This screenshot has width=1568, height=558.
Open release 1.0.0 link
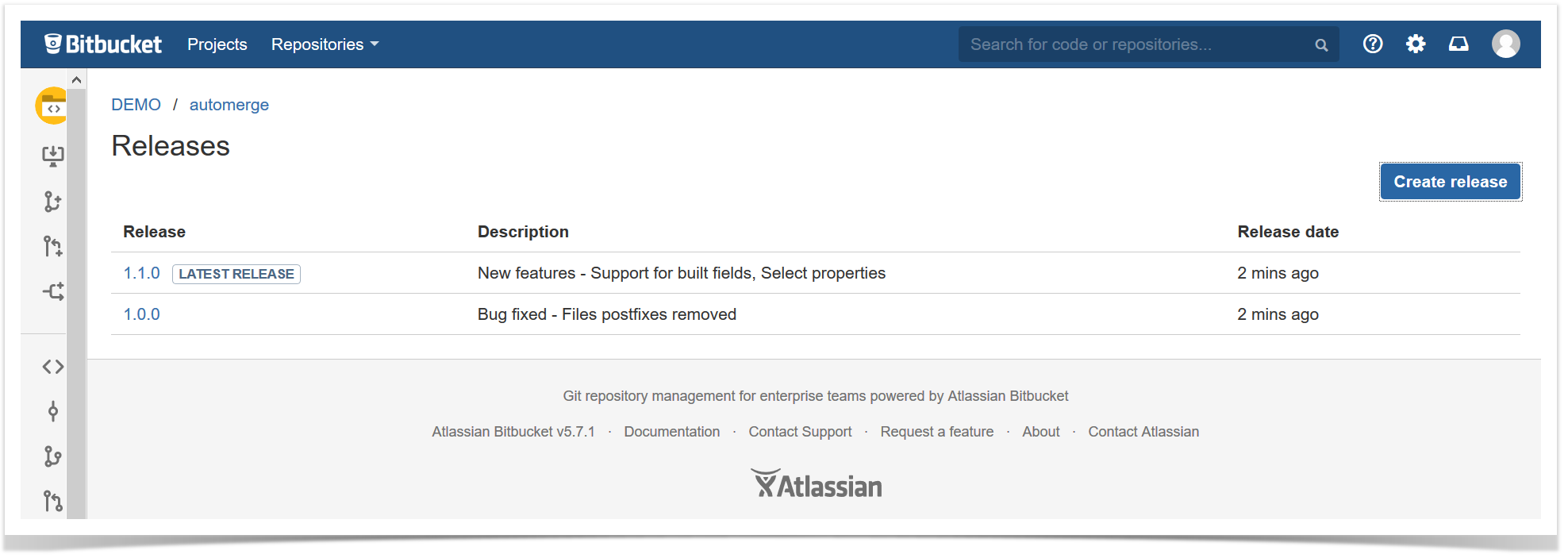[x=141, y=314]
